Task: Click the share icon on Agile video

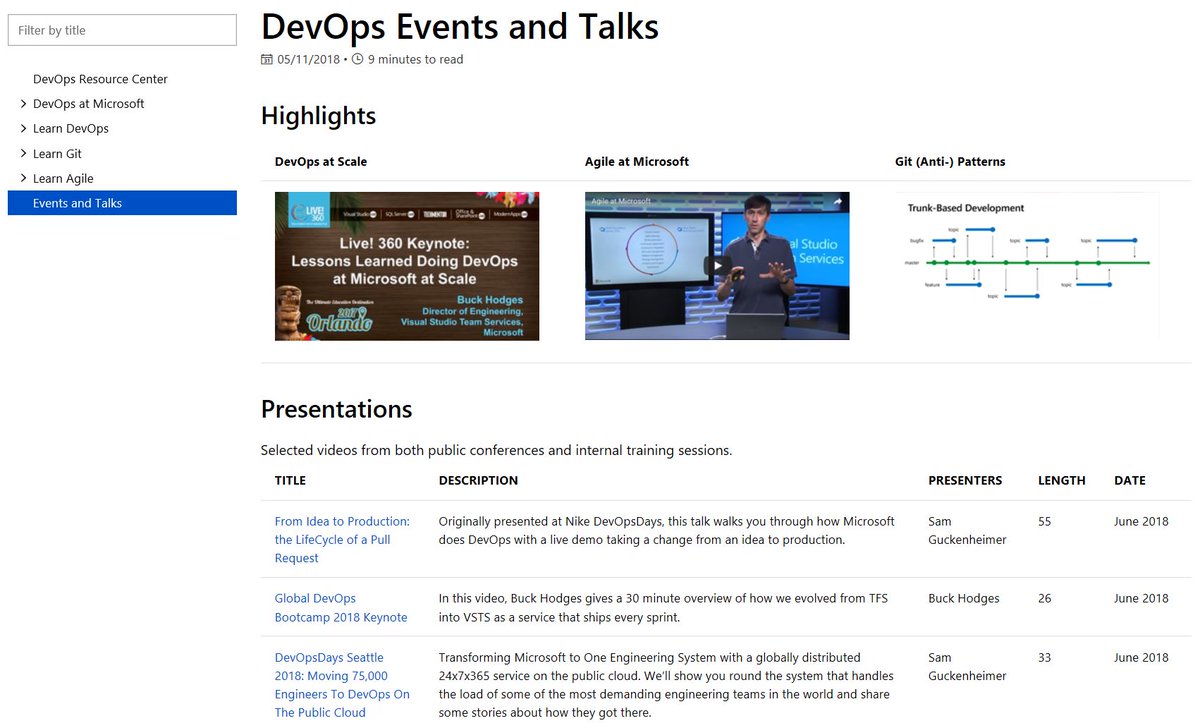Action: click(837, 201)
